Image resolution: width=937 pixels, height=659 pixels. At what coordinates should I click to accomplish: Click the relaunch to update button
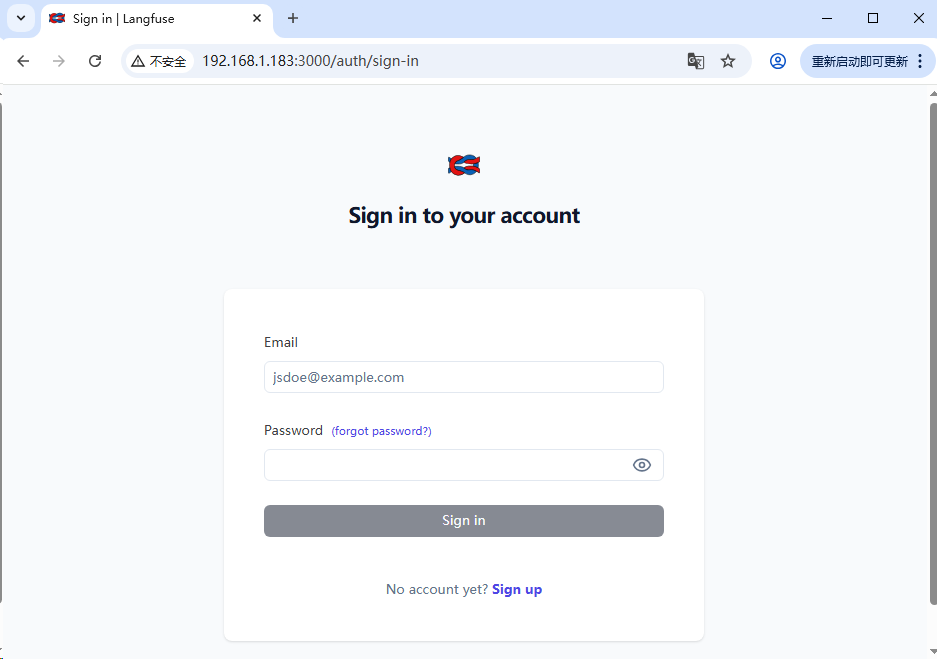tap(859, 61)
